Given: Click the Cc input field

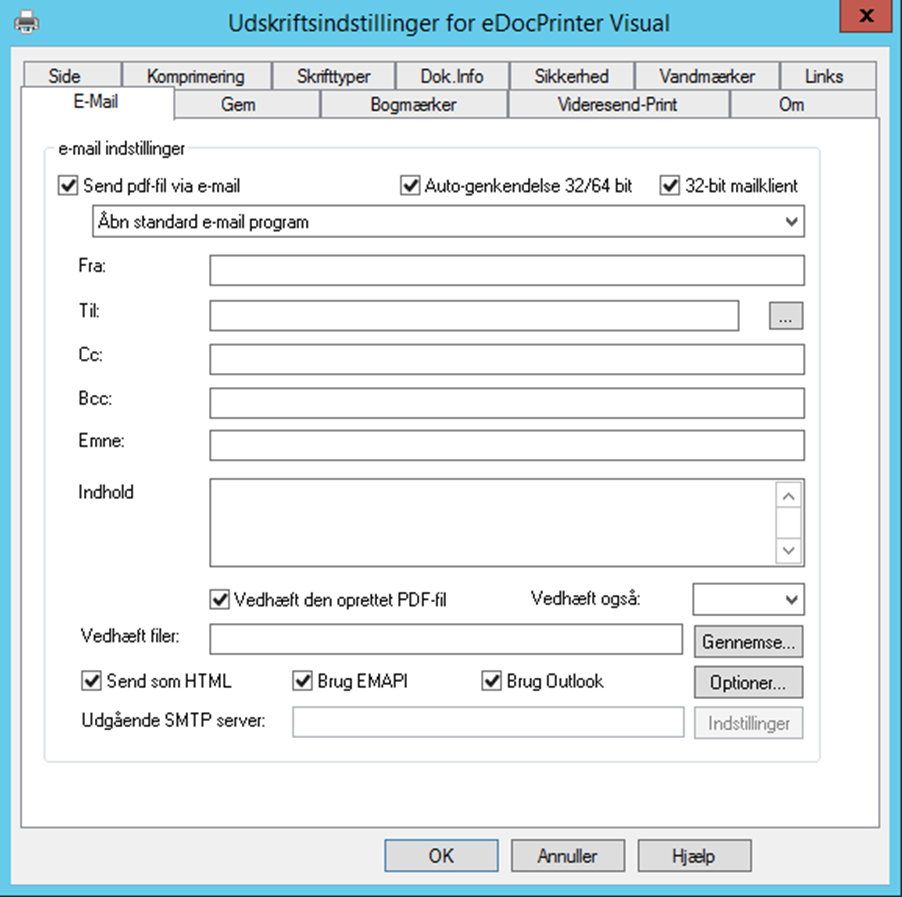Looking at the screenshot, I should [507, 359].
